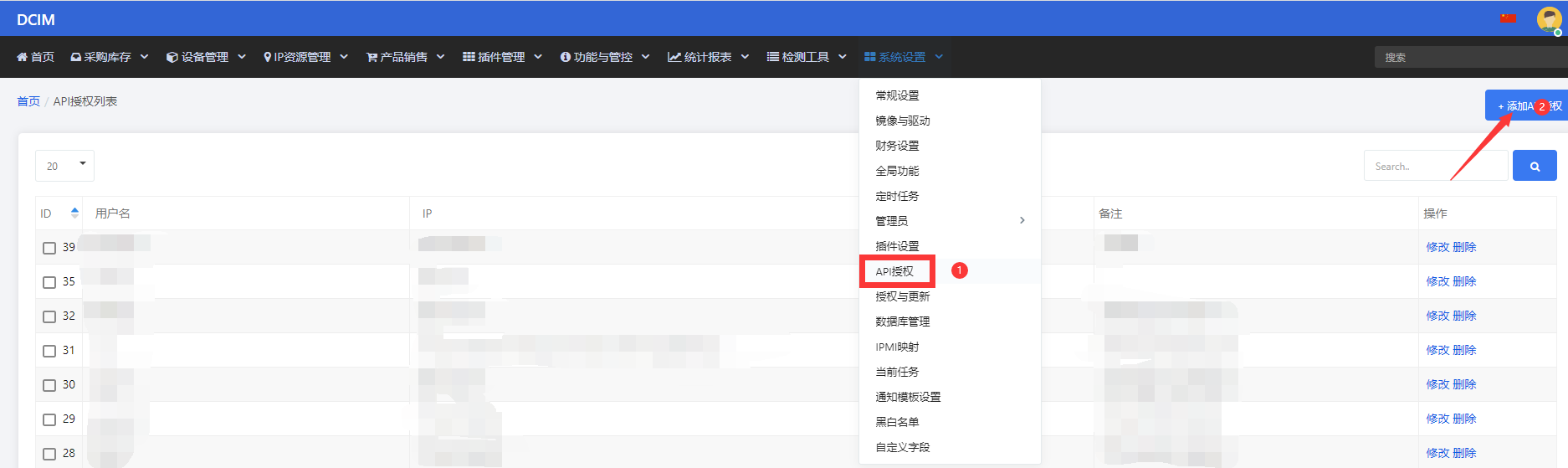This screenshot has height=468, width=1568.
Task: Click the China flag language icon
Action: tap(1508, 18)
